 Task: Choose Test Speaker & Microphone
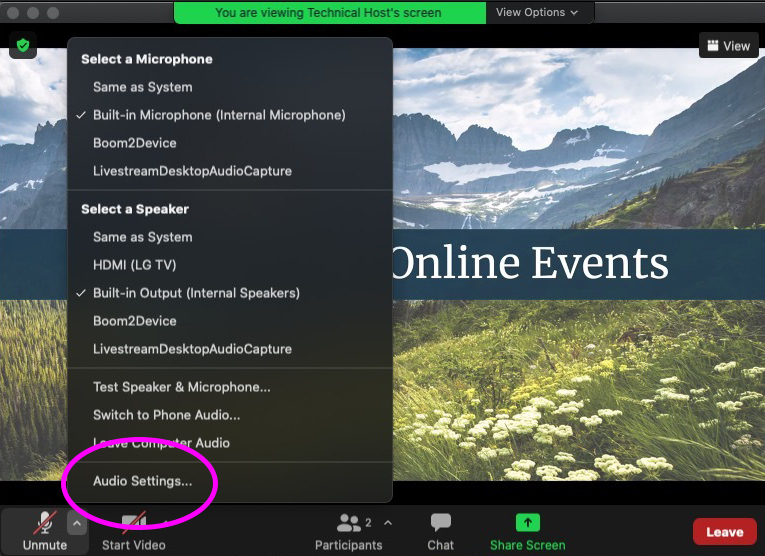pyautogui.click(x=181, y=387)
